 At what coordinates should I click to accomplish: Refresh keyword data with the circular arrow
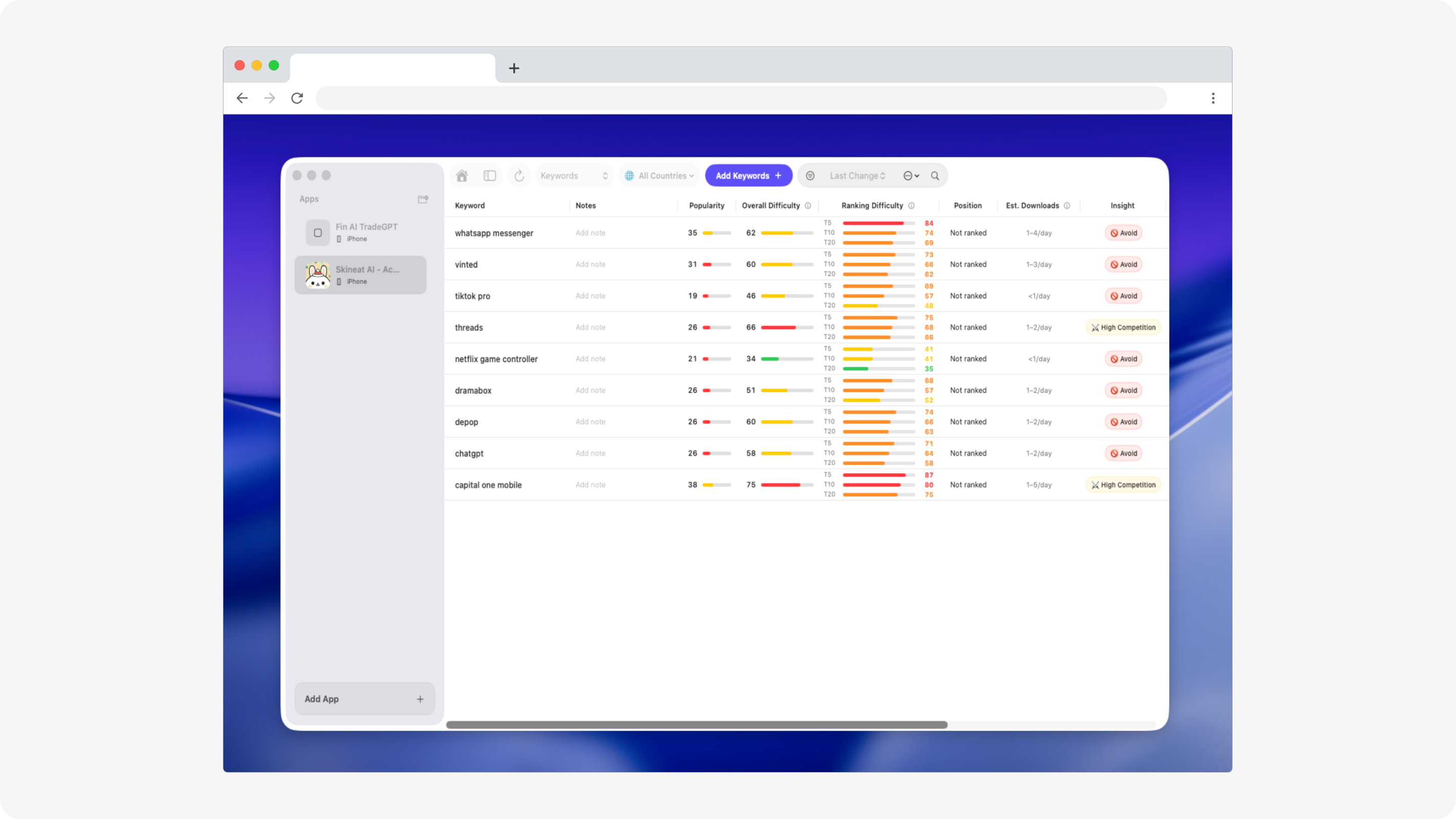coord(519,176)
